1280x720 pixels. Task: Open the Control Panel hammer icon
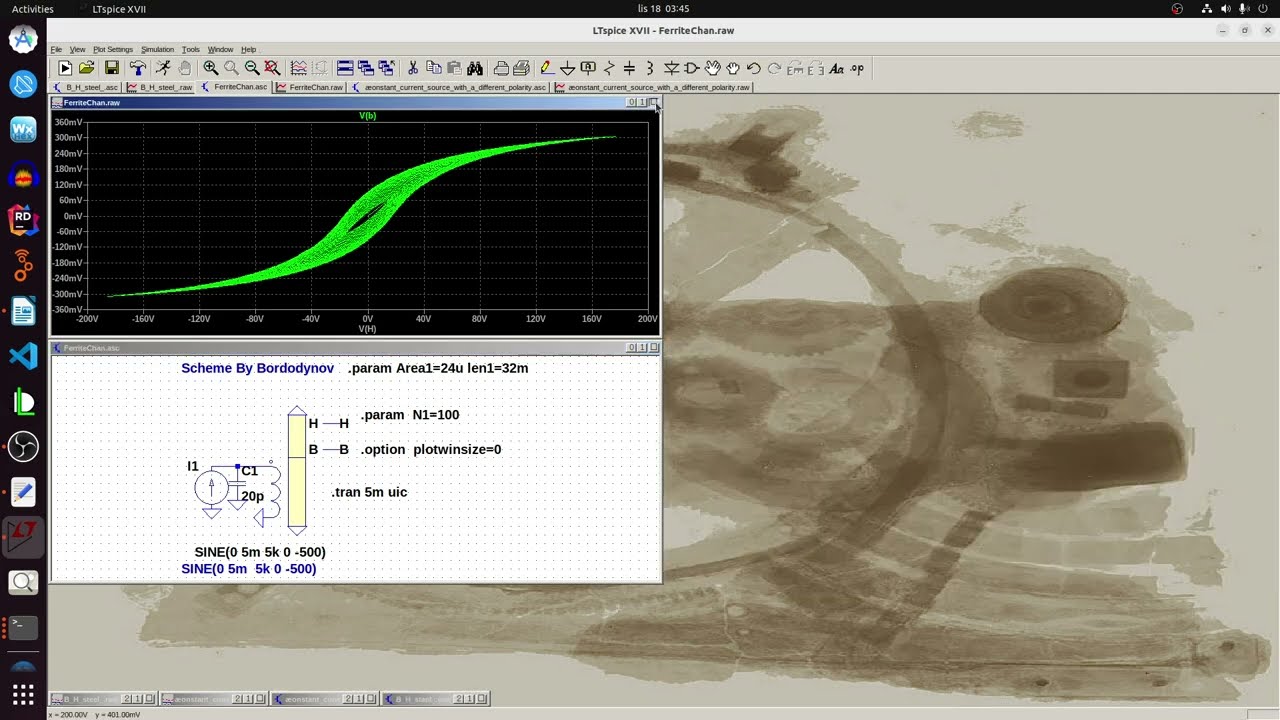(137, 68)
